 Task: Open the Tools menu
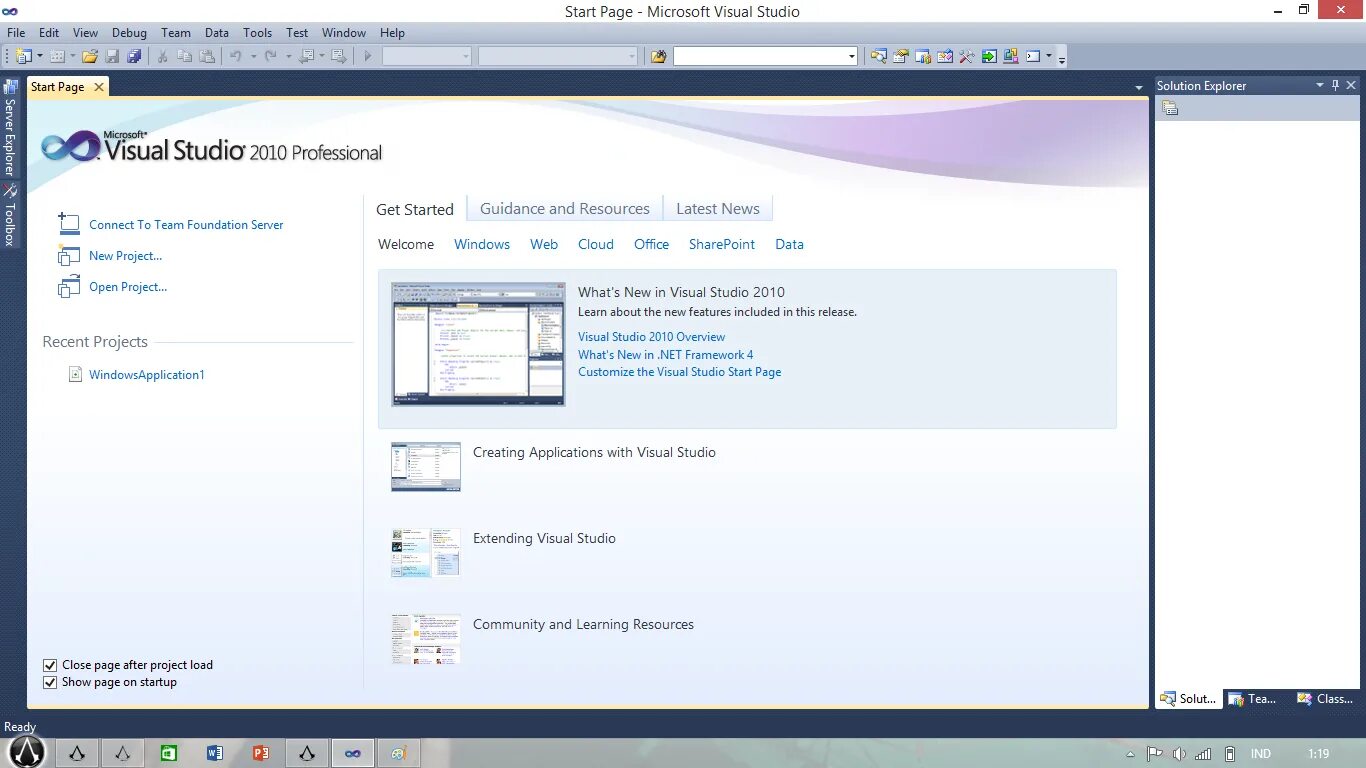pos(257,32)
